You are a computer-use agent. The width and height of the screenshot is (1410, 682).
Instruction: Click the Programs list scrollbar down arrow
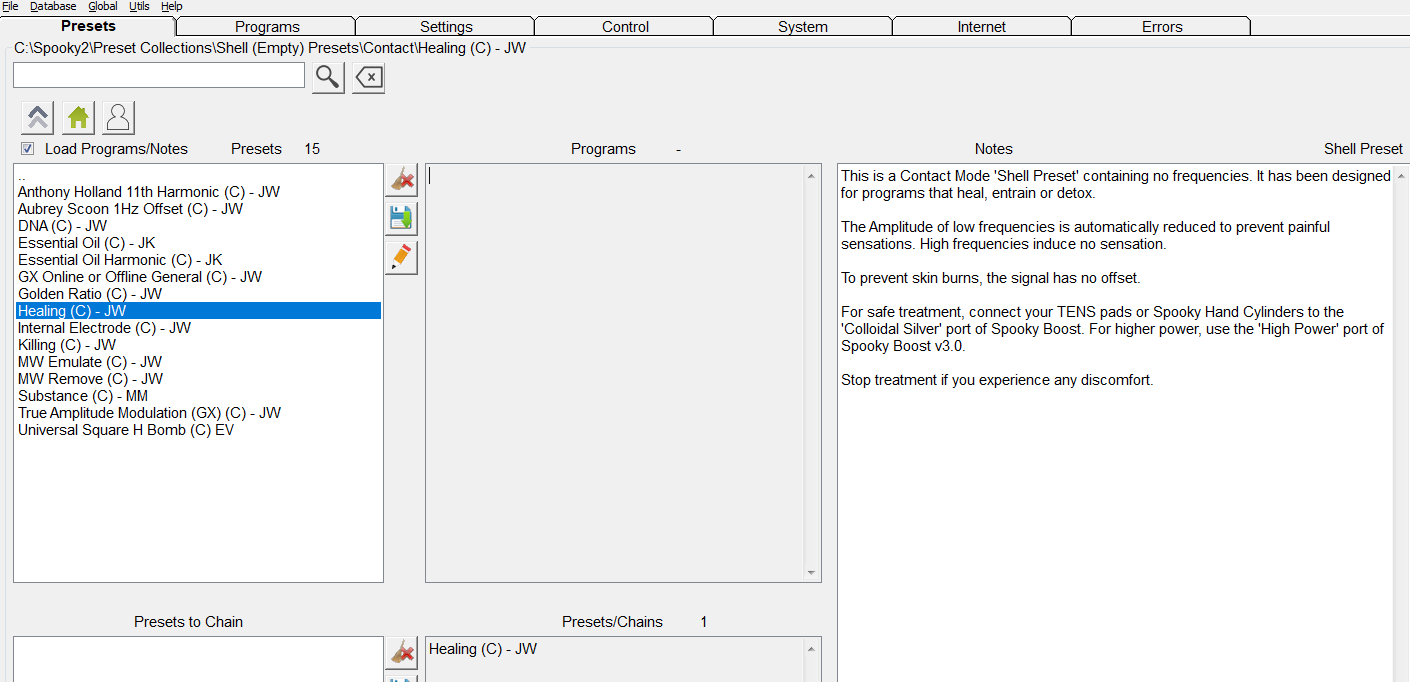tap(811, 573)
